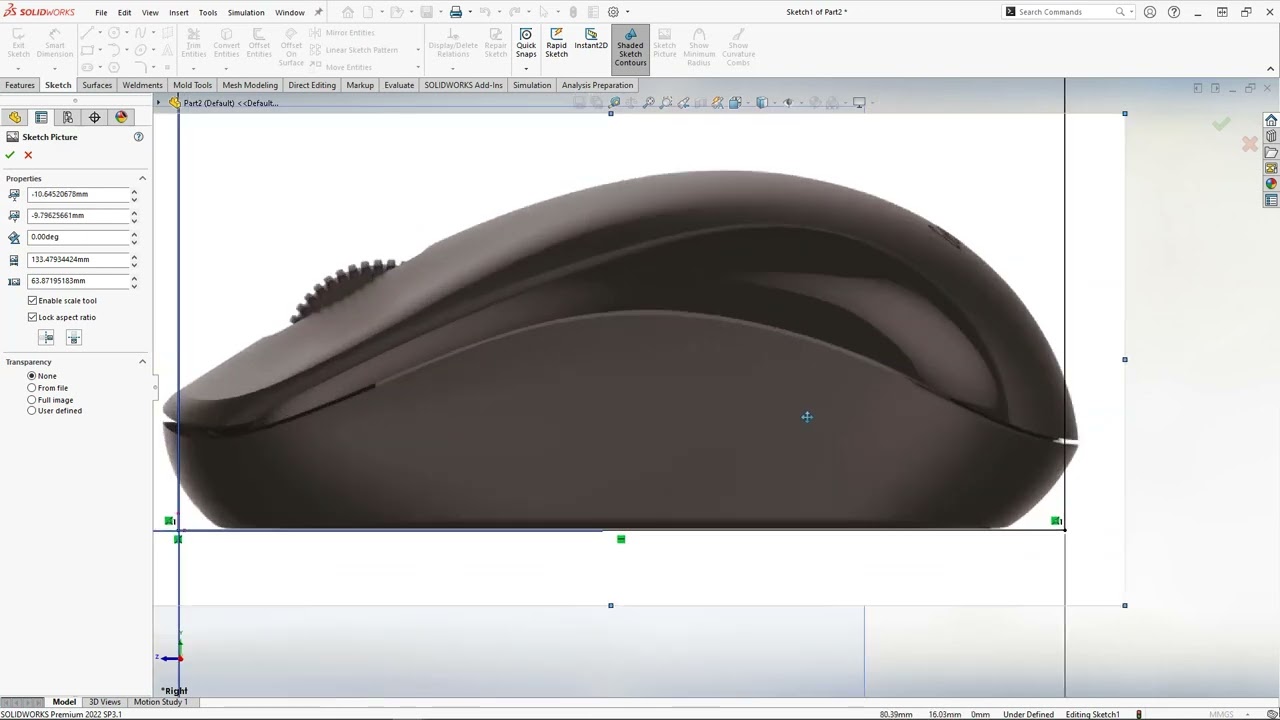
Task: Switch to the Evaluate tab
Action: click(399, 85)
